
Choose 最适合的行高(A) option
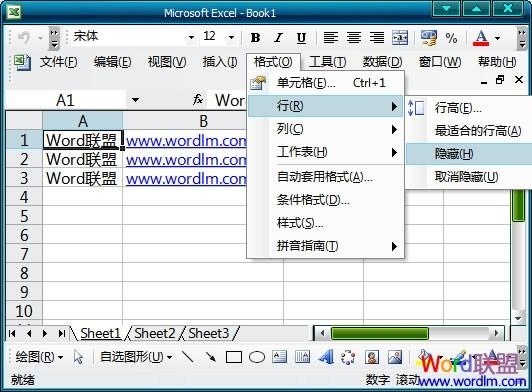469,131
